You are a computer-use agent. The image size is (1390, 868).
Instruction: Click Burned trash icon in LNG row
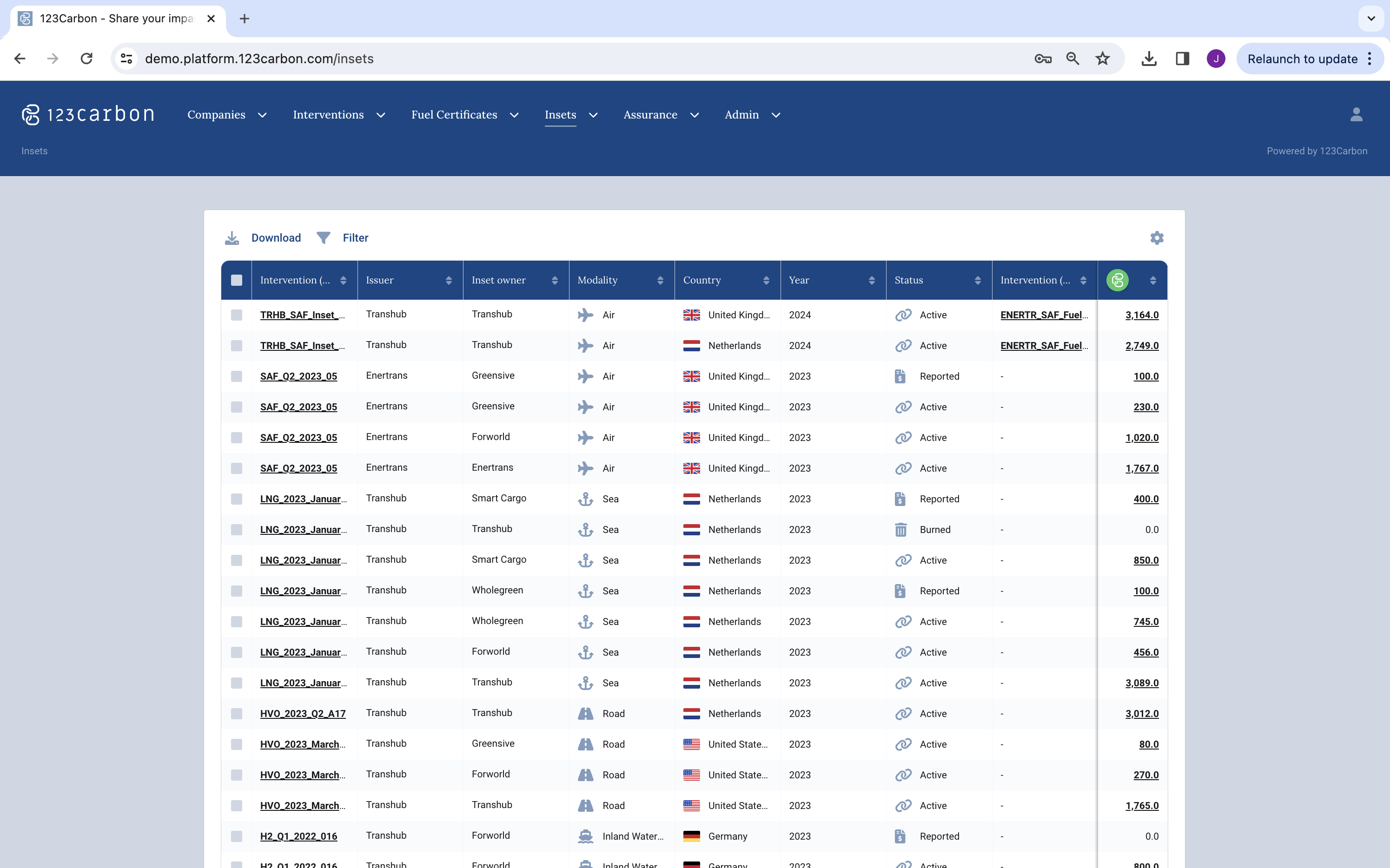point(900,529)
